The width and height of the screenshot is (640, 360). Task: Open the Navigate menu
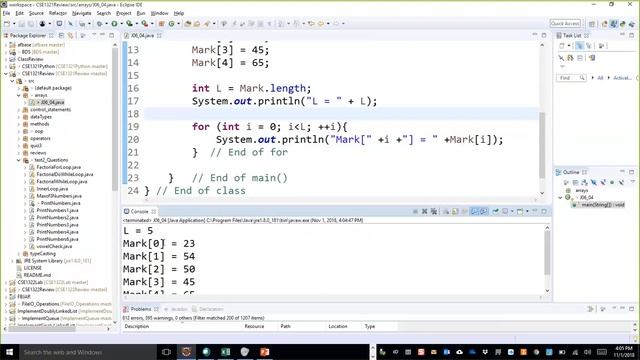[82, 13]
